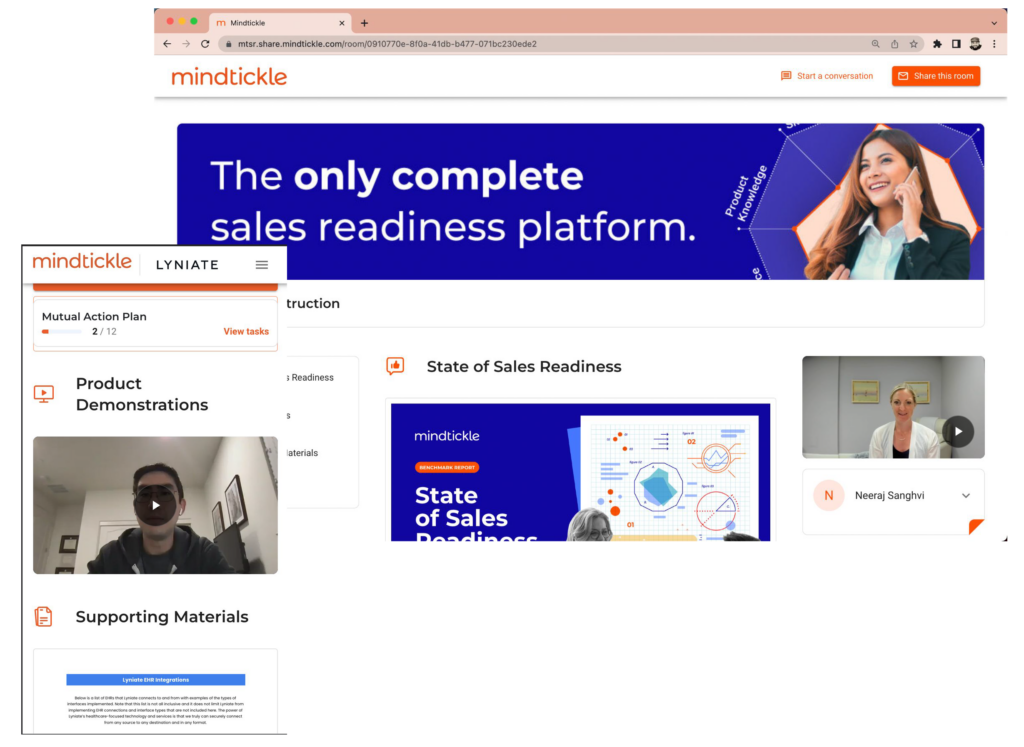Click the "2 / 12" task count
Viewport: 1024px width, 747px height.
104,332
